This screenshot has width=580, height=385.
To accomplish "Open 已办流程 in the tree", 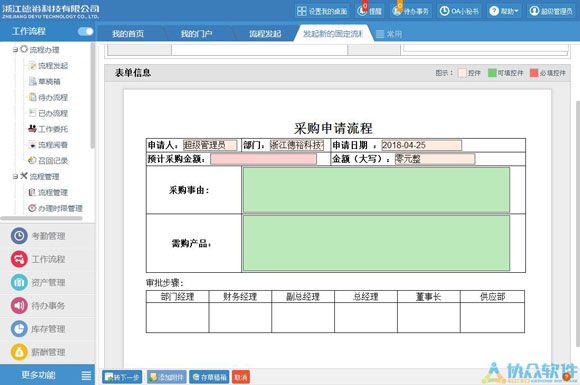I will coord(48,113).
